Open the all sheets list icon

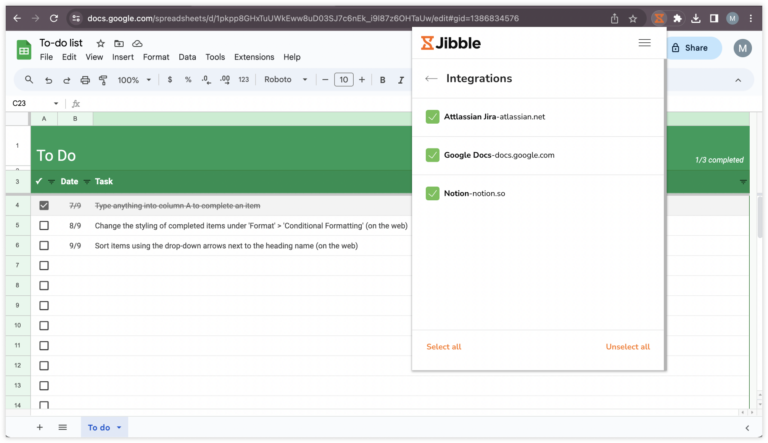pos(62,427)
